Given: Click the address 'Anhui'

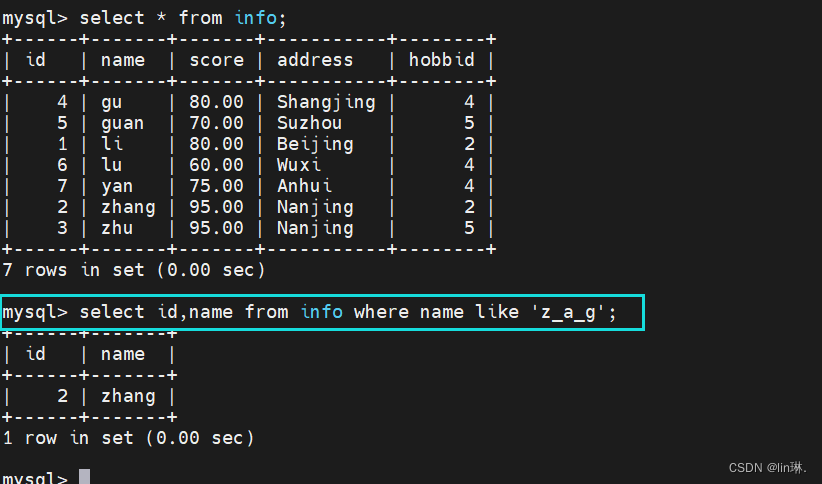Looking at the screenshot, I should pos(304,186).
